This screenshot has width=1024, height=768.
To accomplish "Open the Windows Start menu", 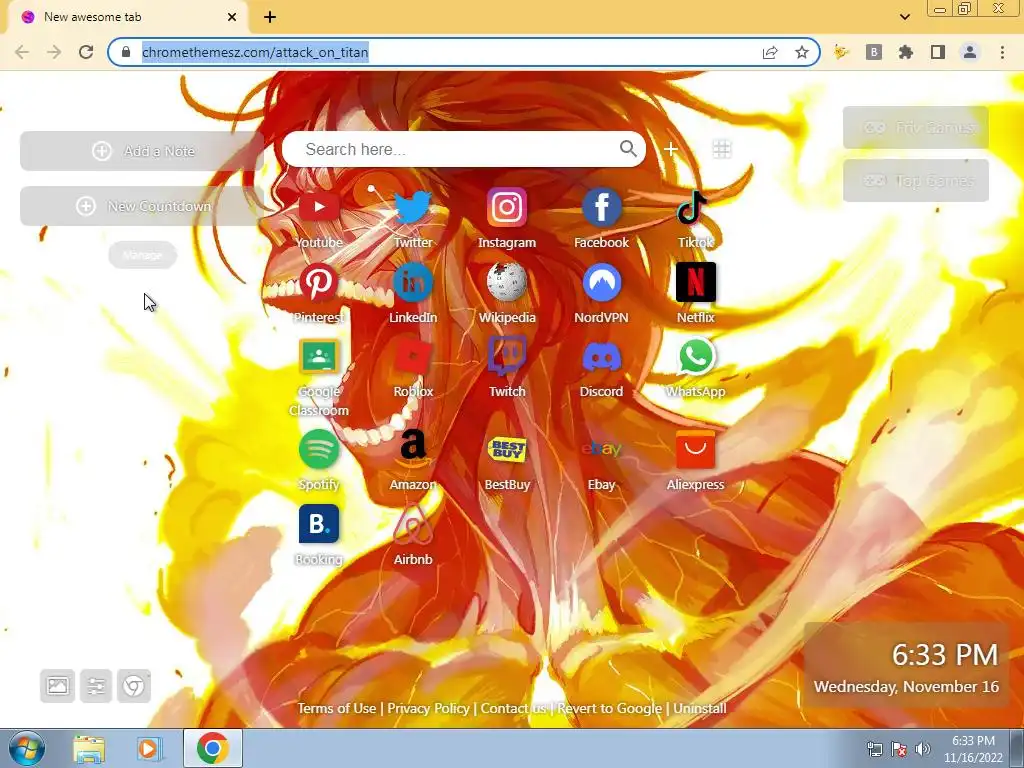I will tap(26, 748).
